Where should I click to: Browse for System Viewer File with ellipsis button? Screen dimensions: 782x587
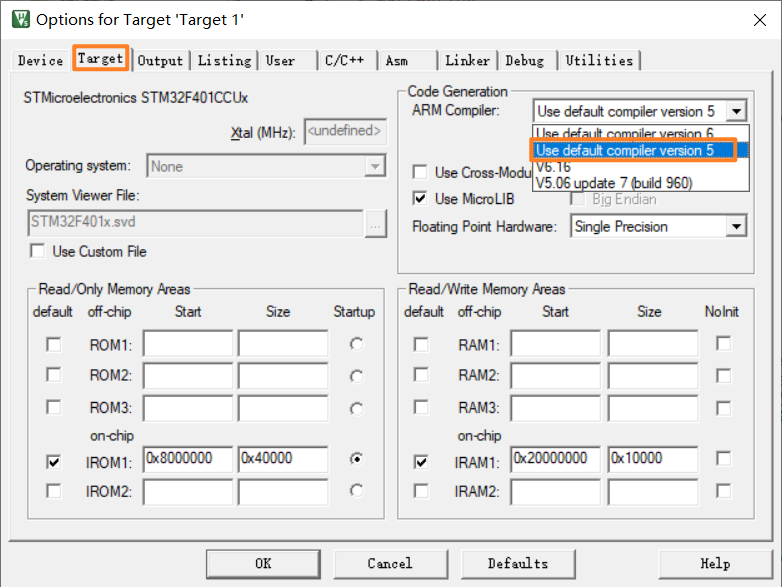(x=376, y=223)
